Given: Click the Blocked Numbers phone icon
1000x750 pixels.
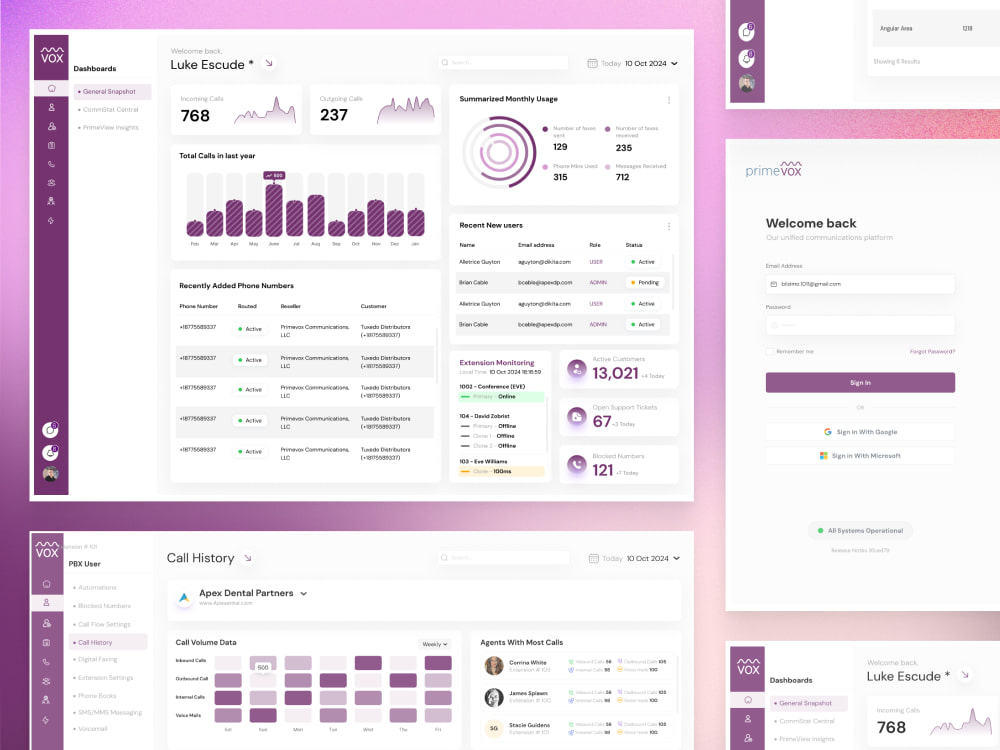Looking at the screenshot, I should (577, 465).
